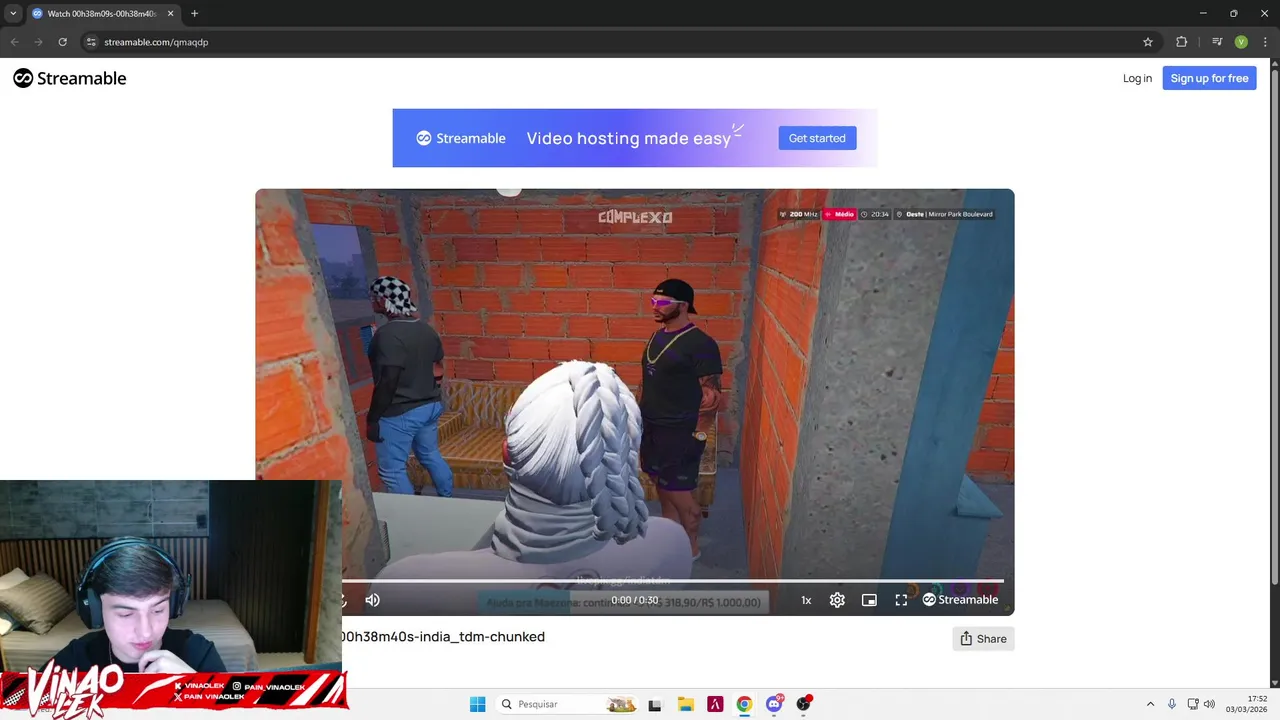Click Sign up for free button
This screenshot has height=720, width=1280.
click(x=1209, y=78)
